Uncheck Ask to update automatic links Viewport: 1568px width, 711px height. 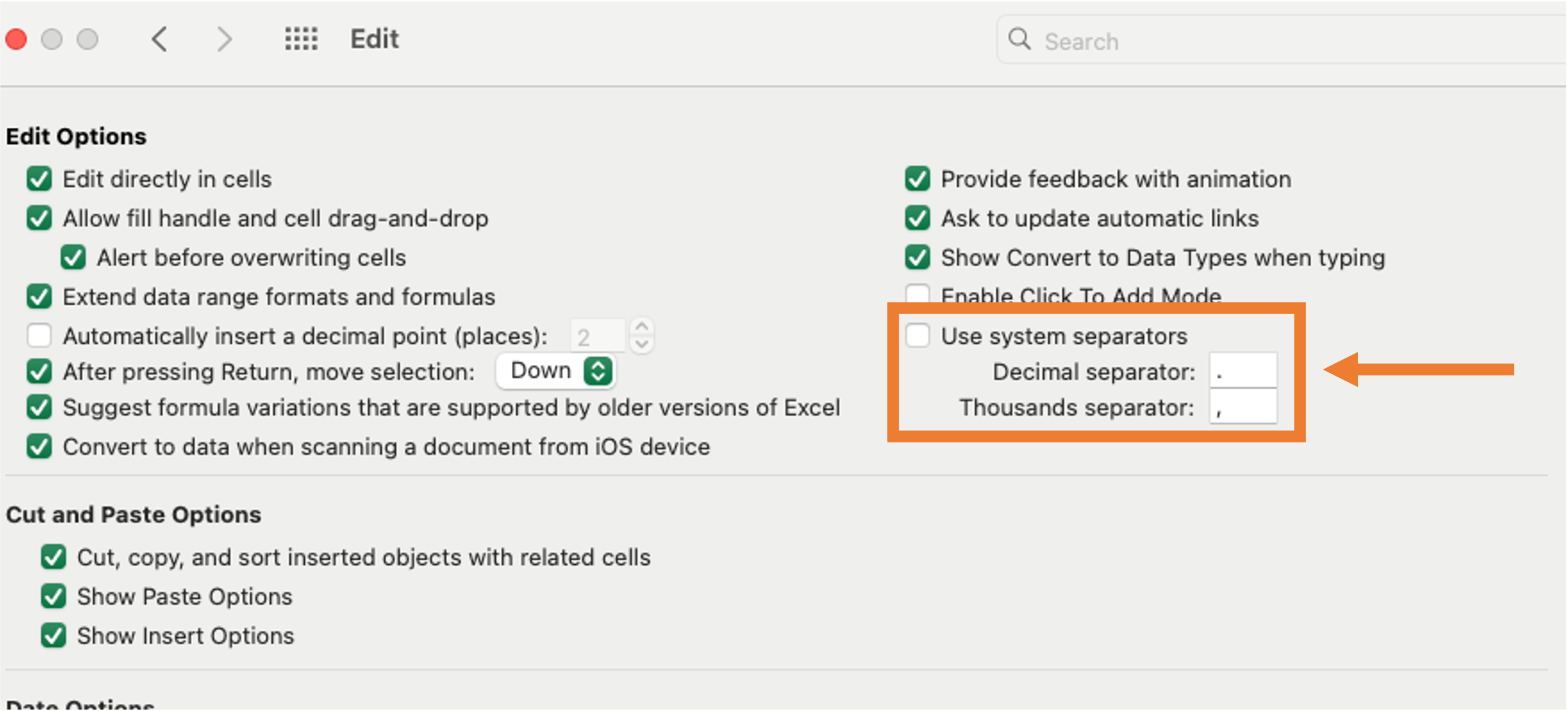tap(917, 219)
